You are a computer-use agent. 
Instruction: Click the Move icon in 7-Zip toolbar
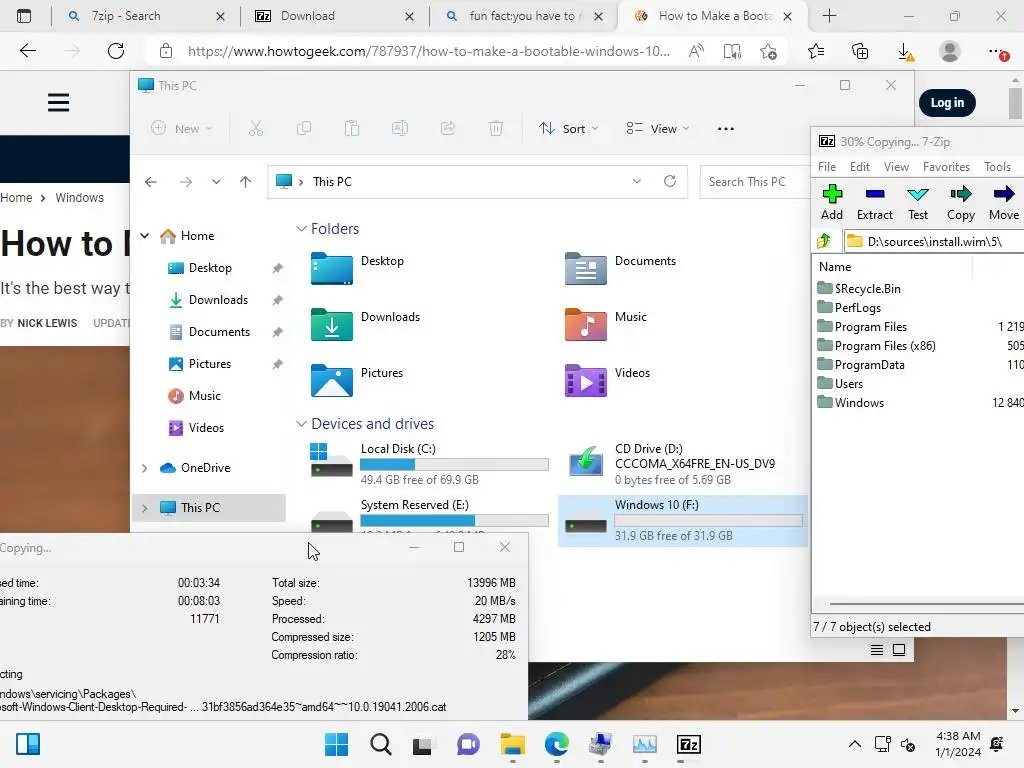1004,202
